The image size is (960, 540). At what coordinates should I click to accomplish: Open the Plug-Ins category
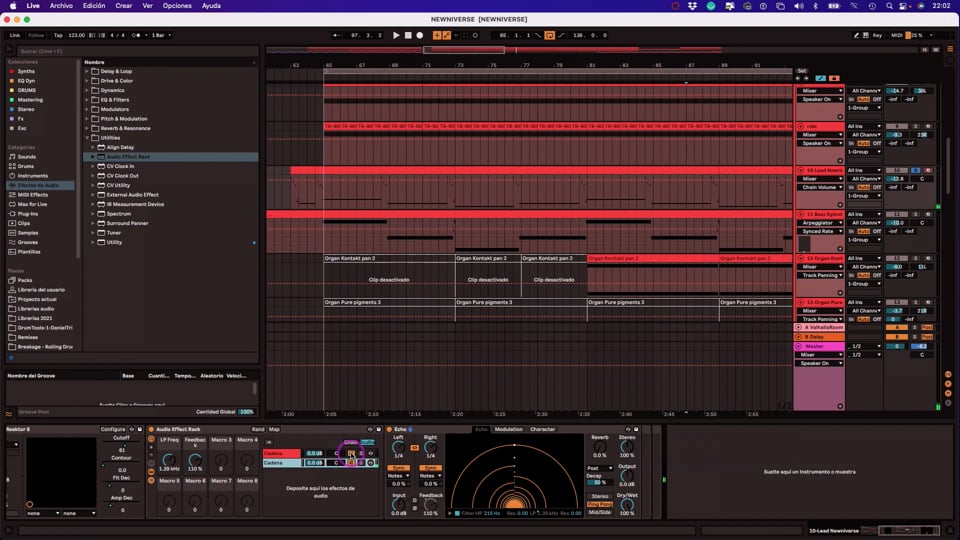[x=28, y=214]
